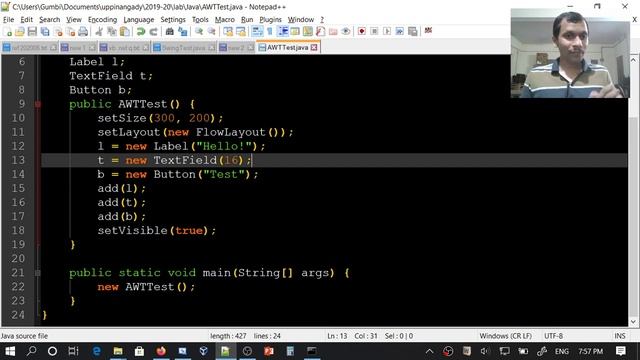Screen dimensions: 640x360
Task: Open the Macro menu
Action: pyautogui.click(x=224, y=20)
